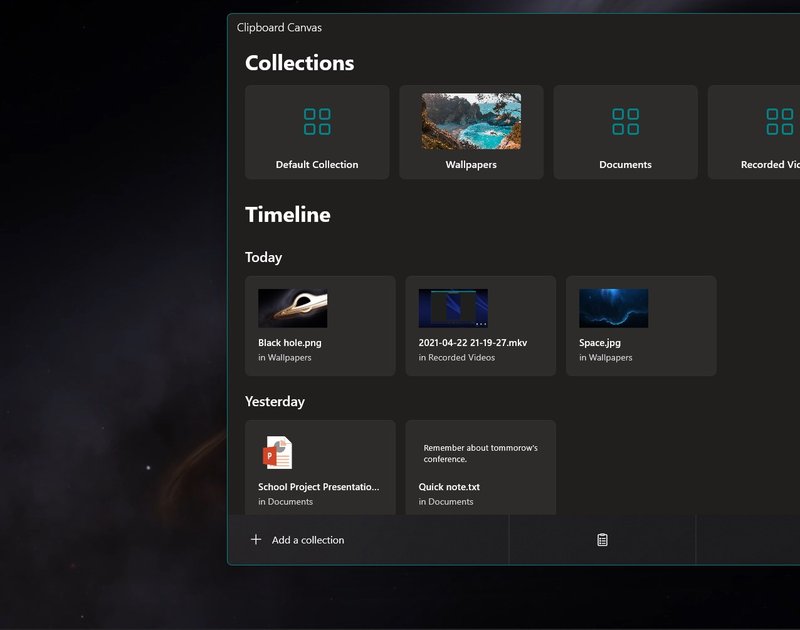Click the Recorded Videos grid icon
800x630 pixels.
[778, 122]
